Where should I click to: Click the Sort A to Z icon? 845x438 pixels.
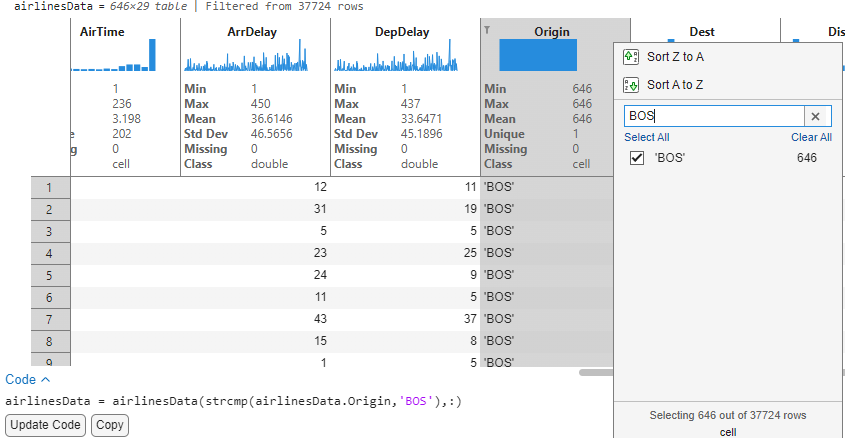click(631, 85)
